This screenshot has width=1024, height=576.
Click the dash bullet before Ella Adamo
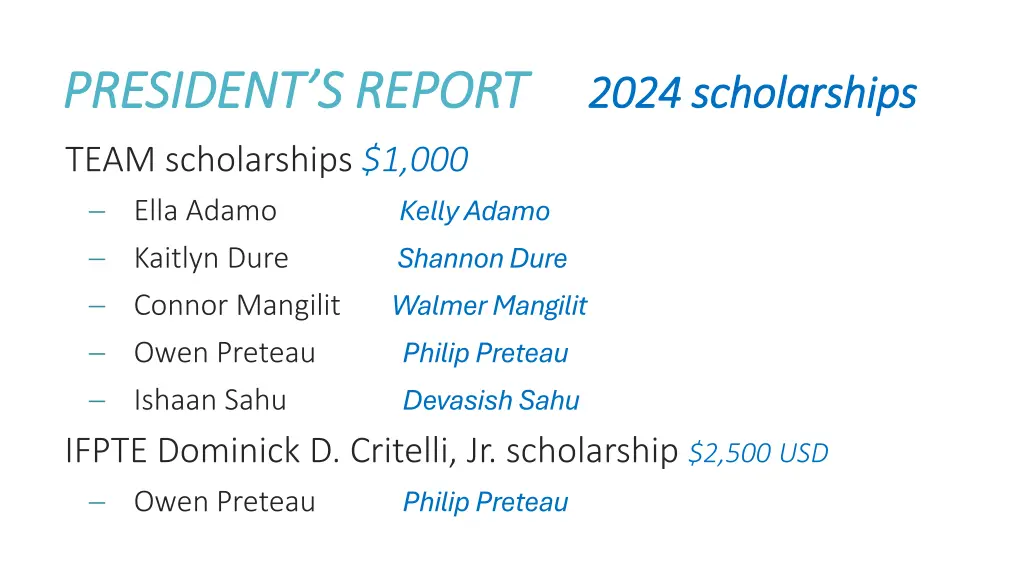point(97,212)
